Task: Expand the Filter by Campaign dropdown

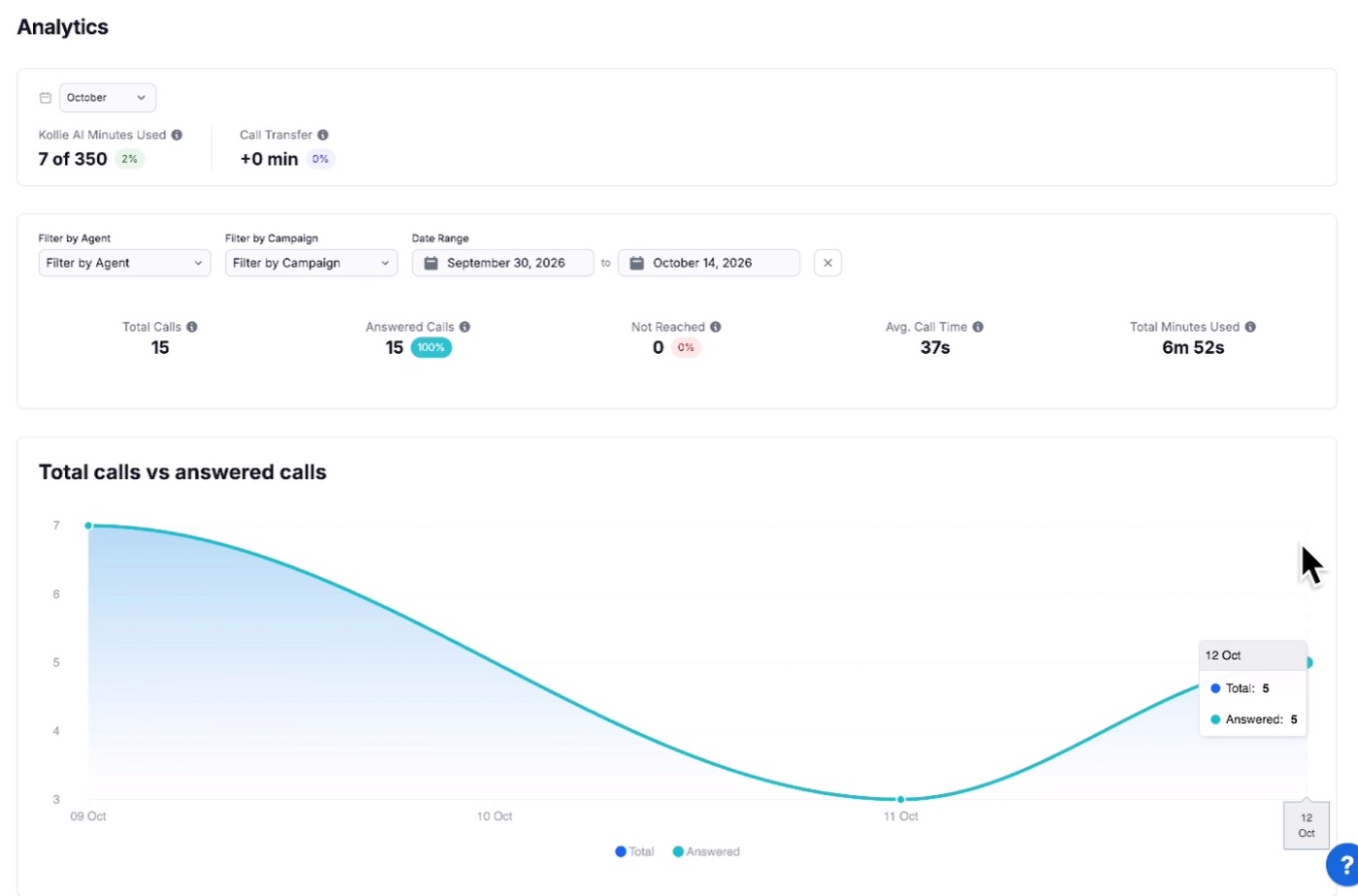Action: coord(311,263)
